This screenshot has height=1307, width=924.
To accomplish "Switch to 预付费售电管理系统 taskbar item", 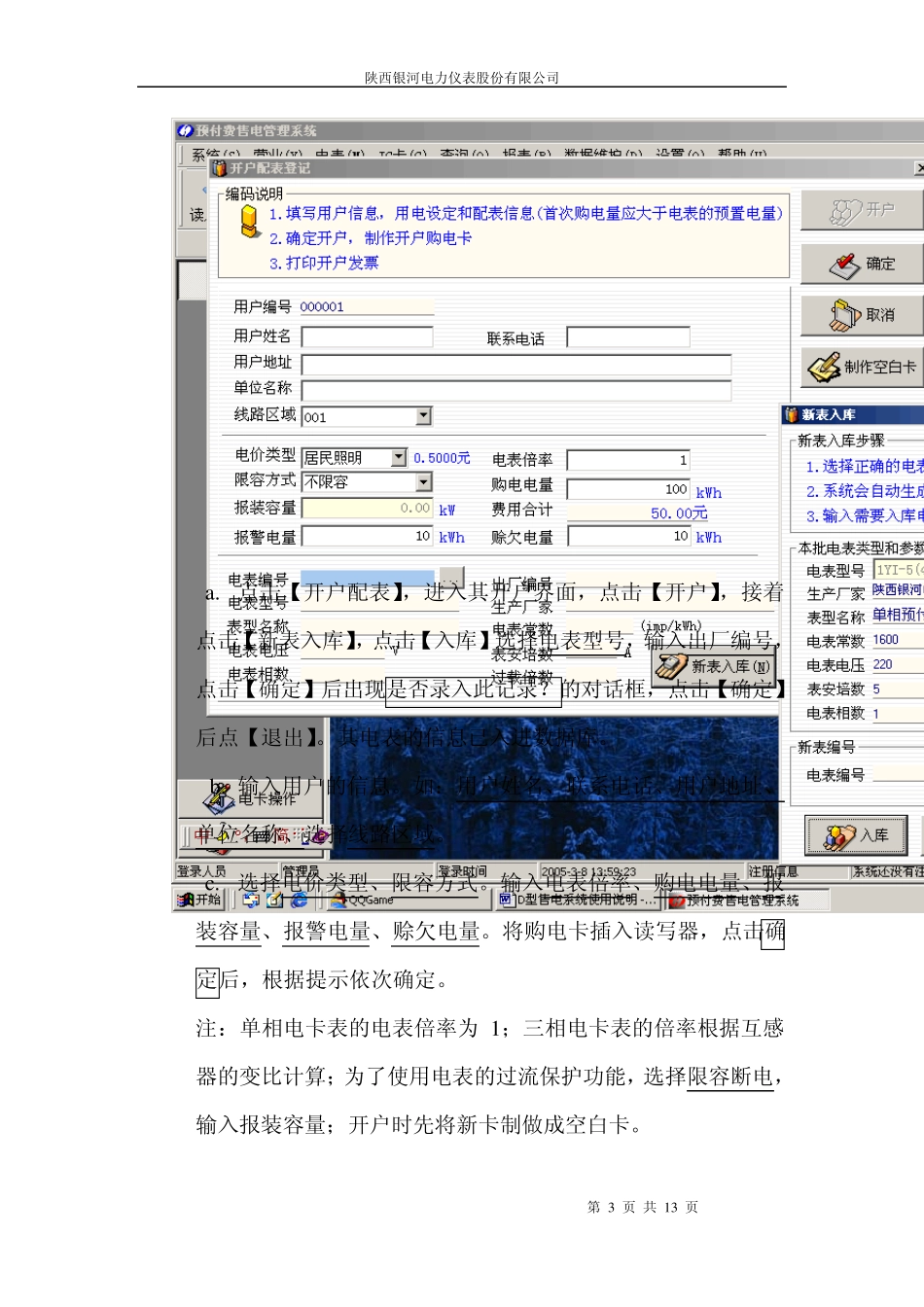I will tap(745, 901).
